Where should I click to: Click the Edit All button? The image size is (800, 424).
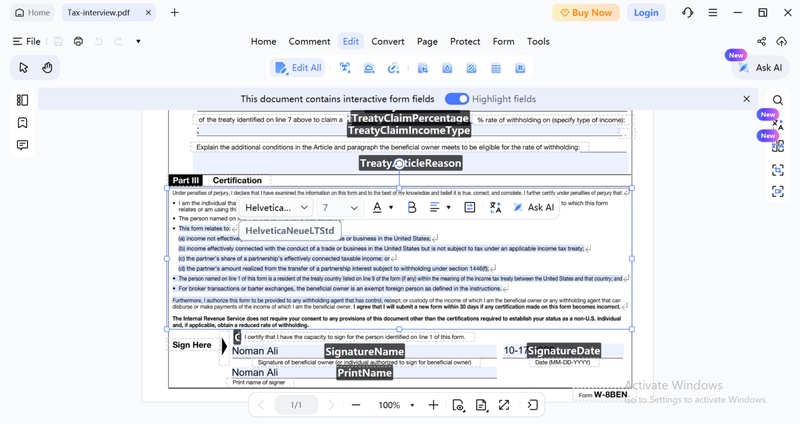coord(298,68)
